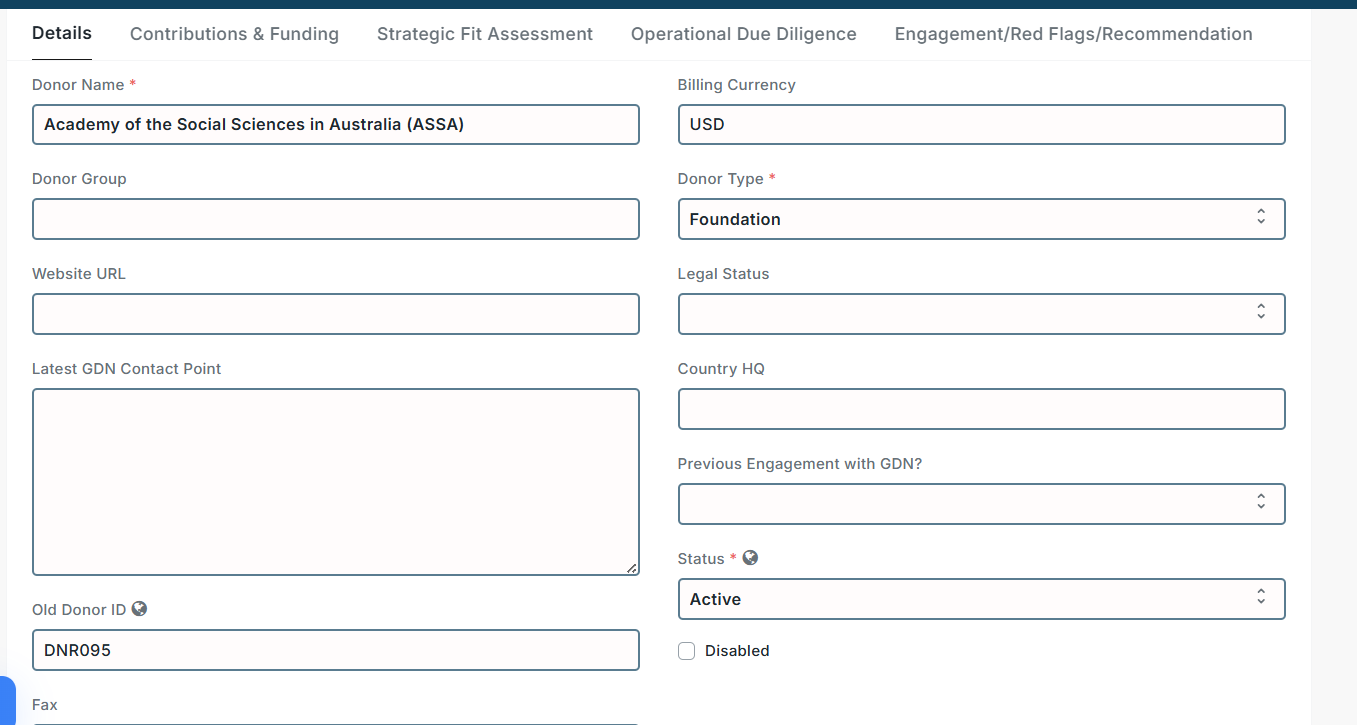1357x725 pixels.
Task: Change the Status dropdown showing Active
Action: [980, 599]
